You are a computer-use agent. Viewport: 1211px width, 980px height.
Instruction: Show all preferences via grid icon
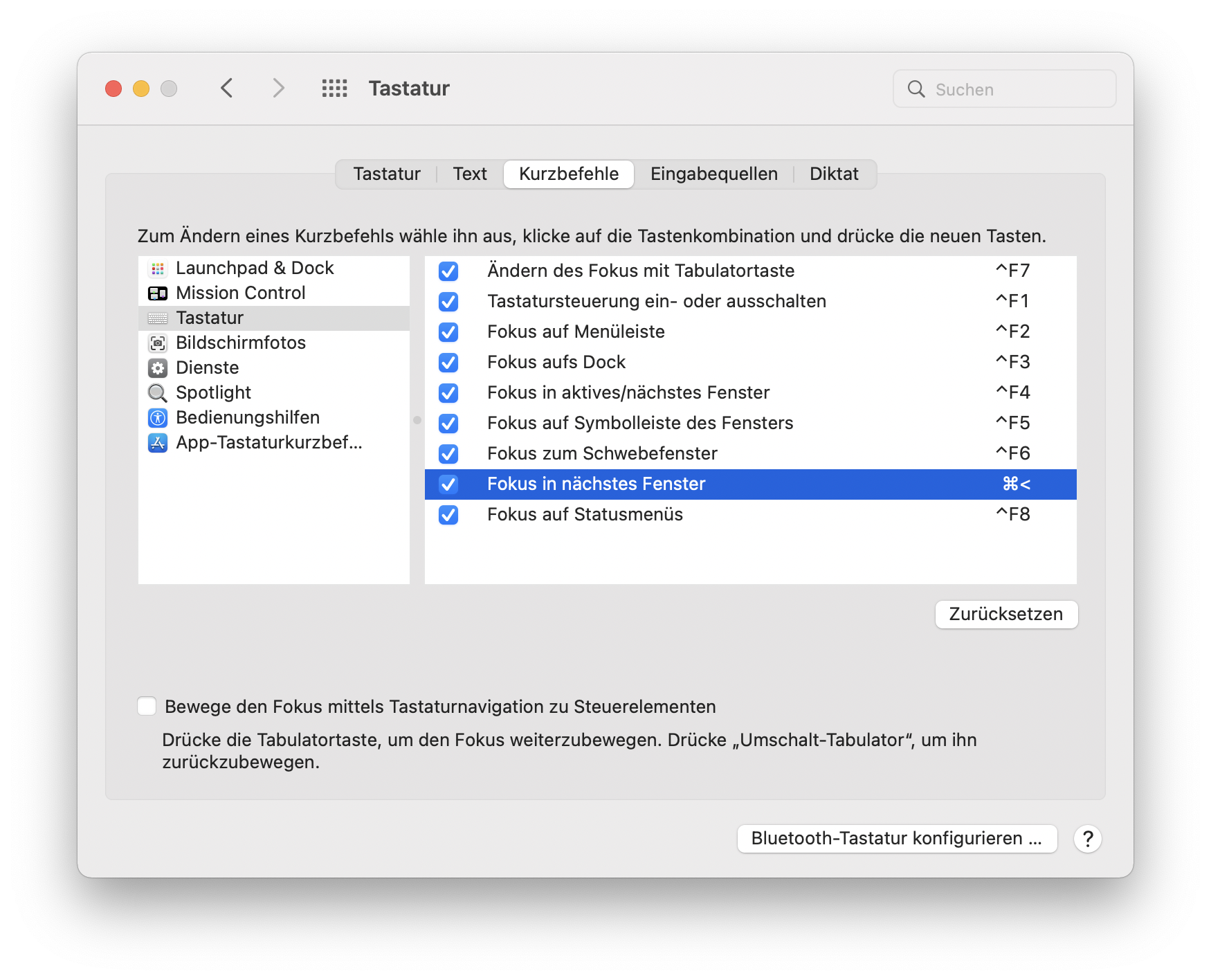point(335,89)
